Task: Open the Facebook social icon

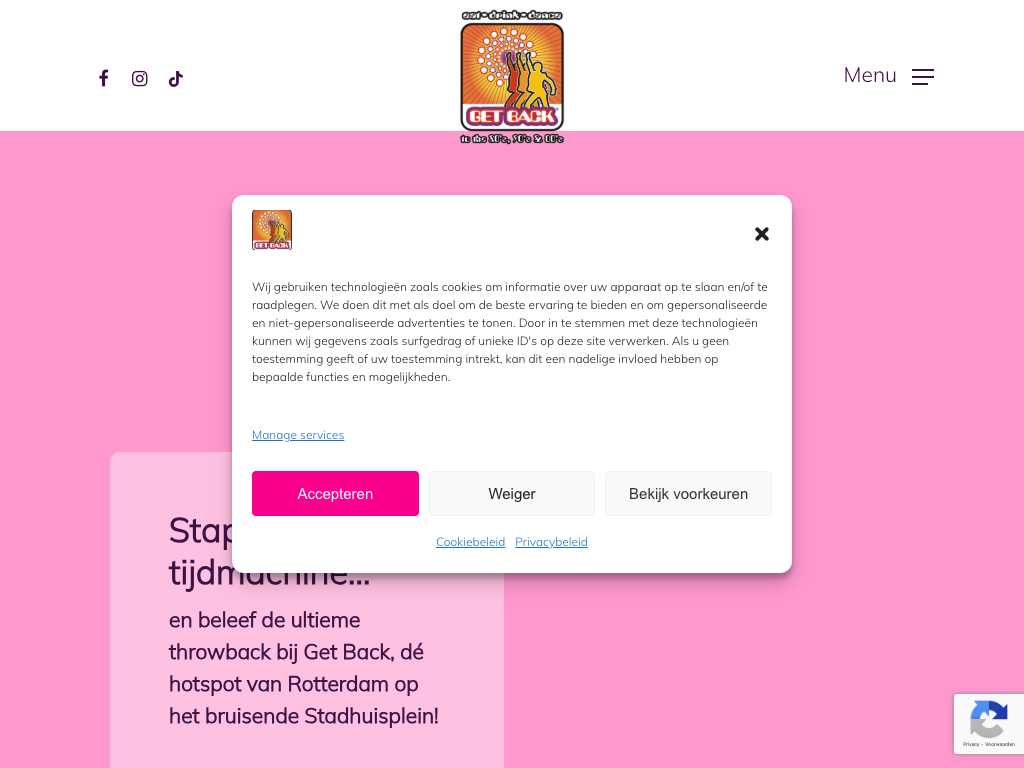Action: click(104, 78)
